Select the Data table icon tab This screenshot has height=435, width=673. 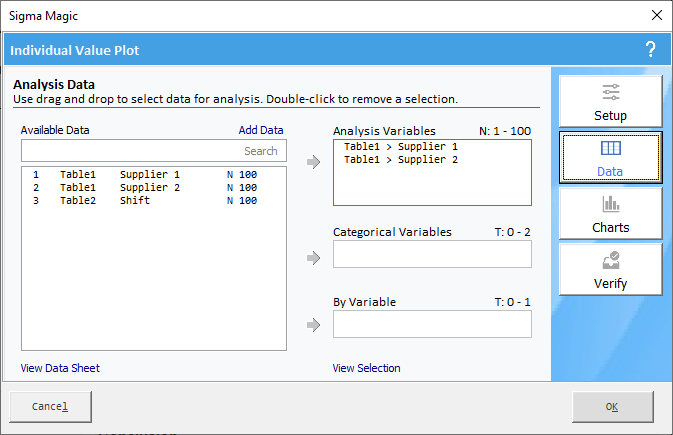610,158
